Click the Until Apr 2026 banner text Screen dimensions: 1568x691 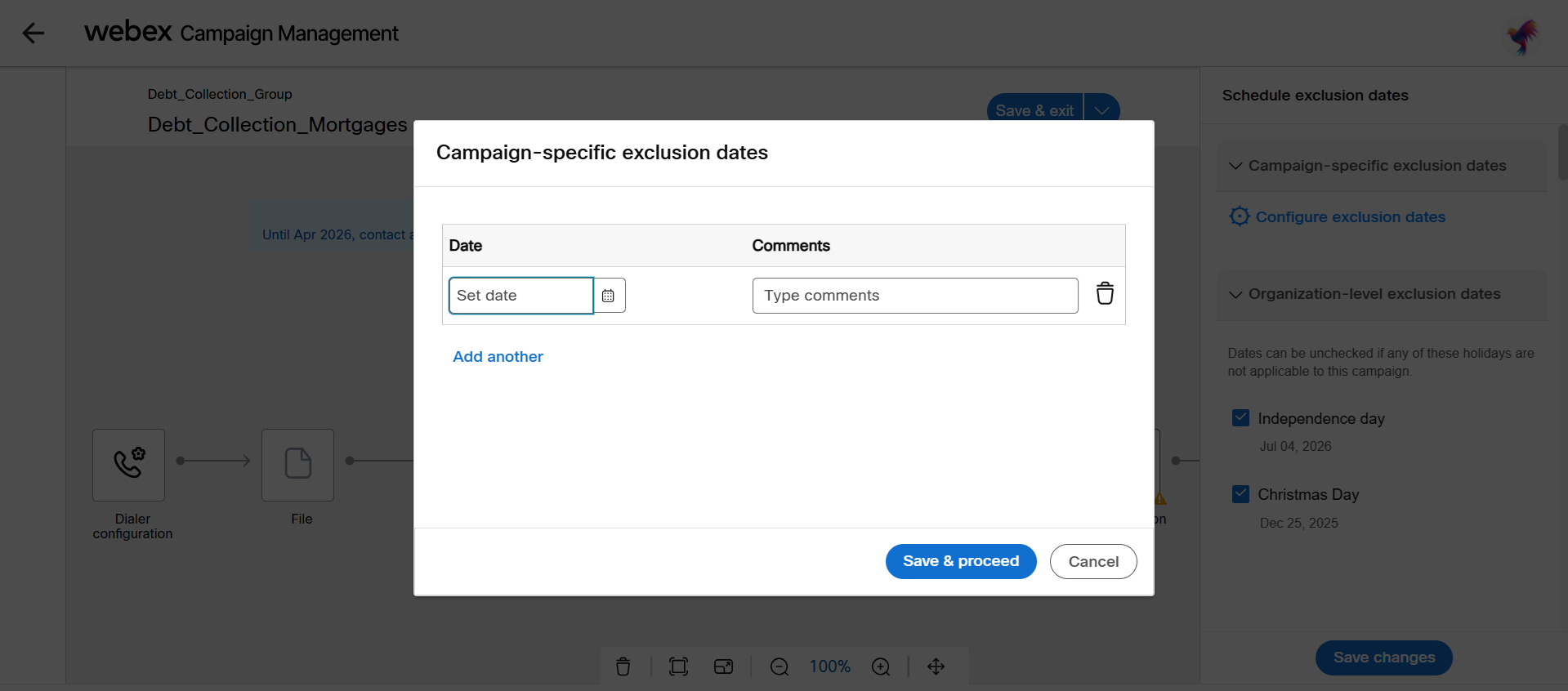337,235
